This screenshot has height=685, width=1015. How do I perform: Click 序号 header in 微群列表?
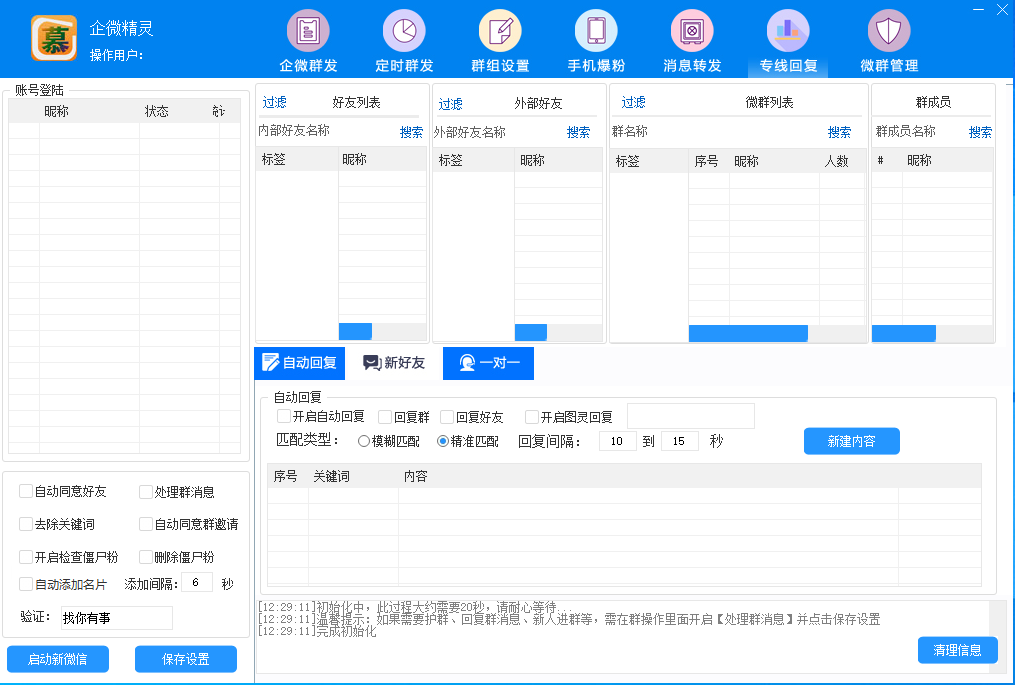706,161
